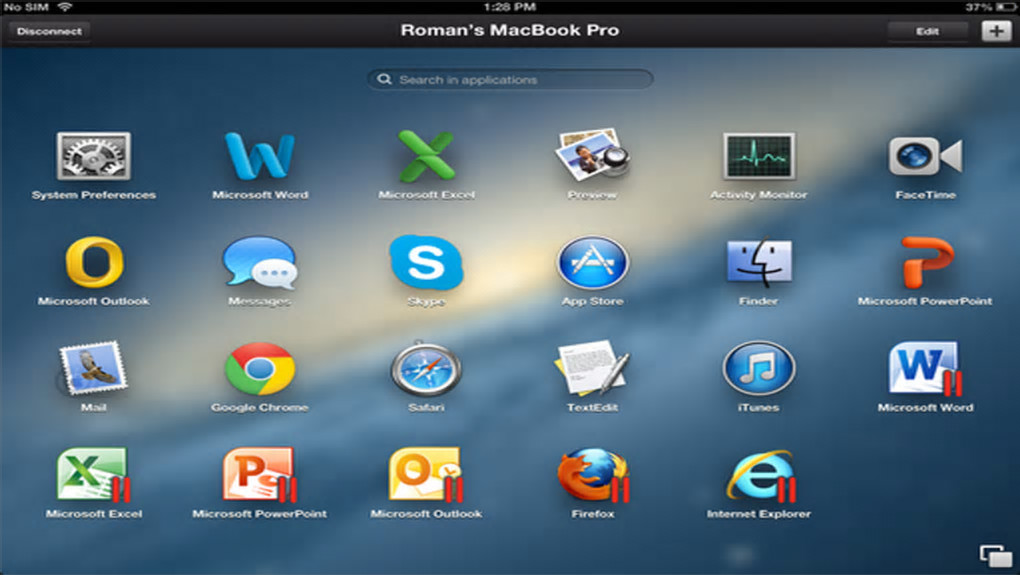Open Internet Explorer icon
This screenshot has height=575, width=1020.
[760, 475]
